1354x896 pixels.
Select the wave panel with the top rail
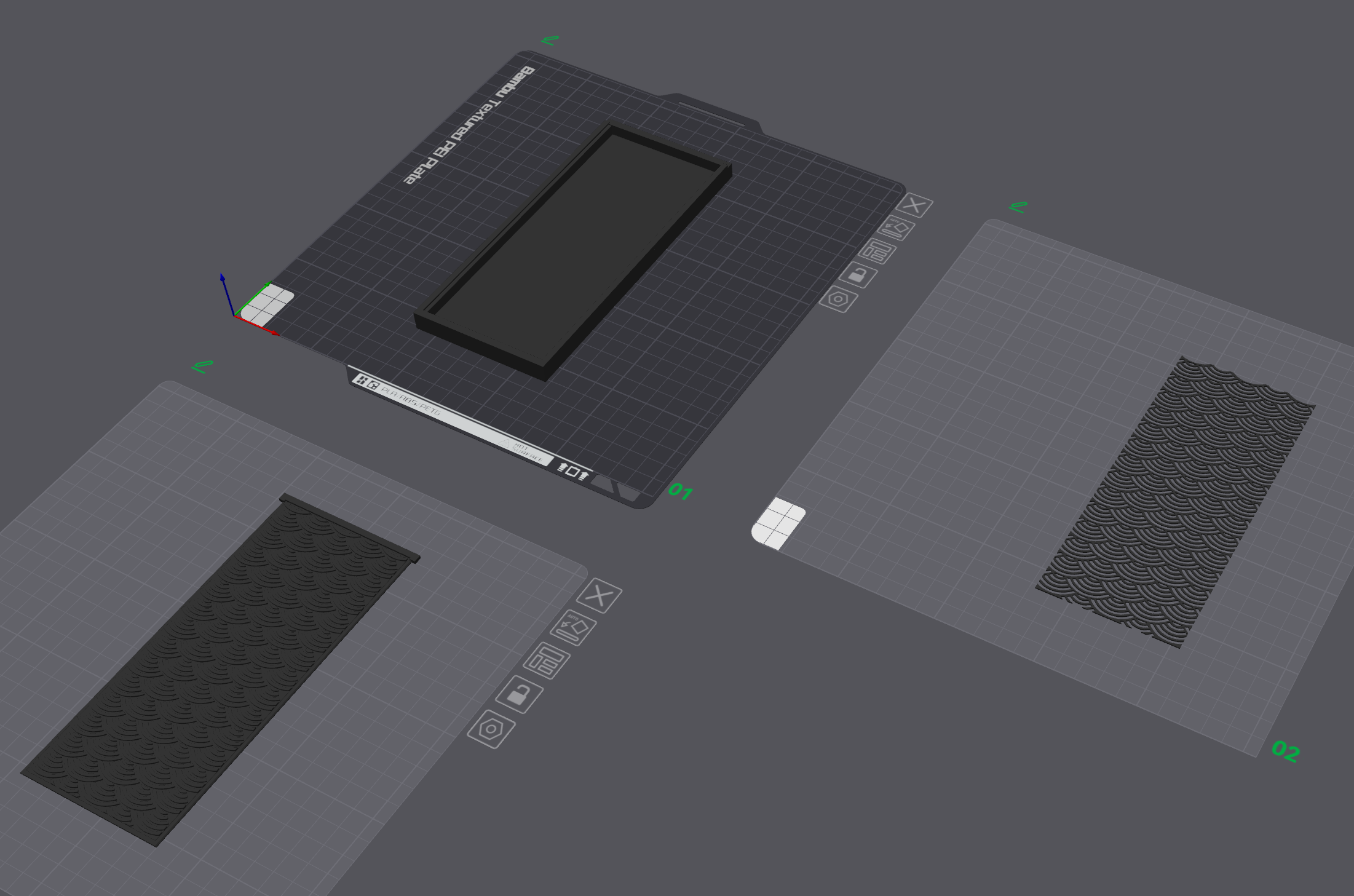[x=221, y=670]
